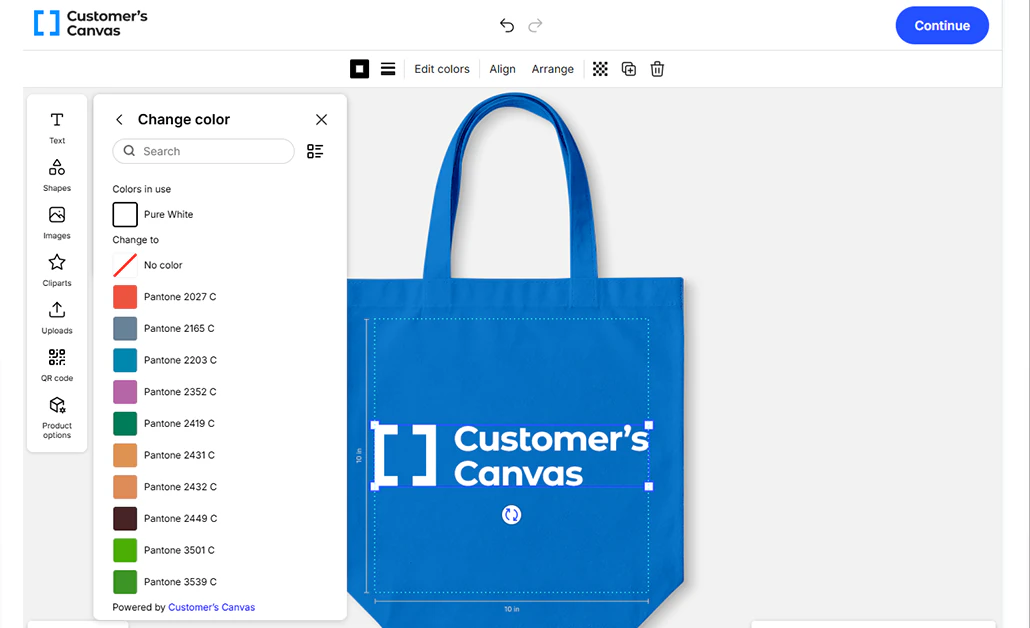Click the rotate handle below the logo
This screenshot has height=628, width=1030.
coord(512,515)
